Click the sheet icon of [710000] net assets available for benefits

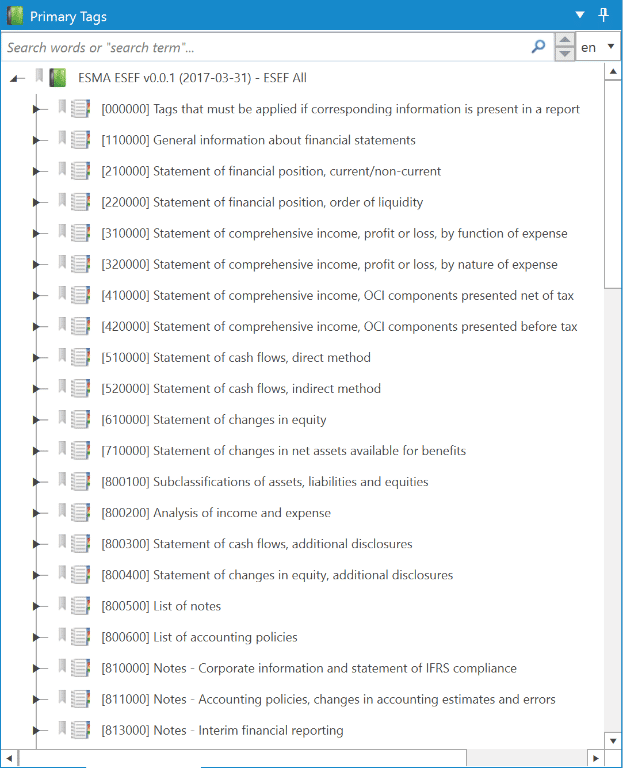click(x=80, y=451)
